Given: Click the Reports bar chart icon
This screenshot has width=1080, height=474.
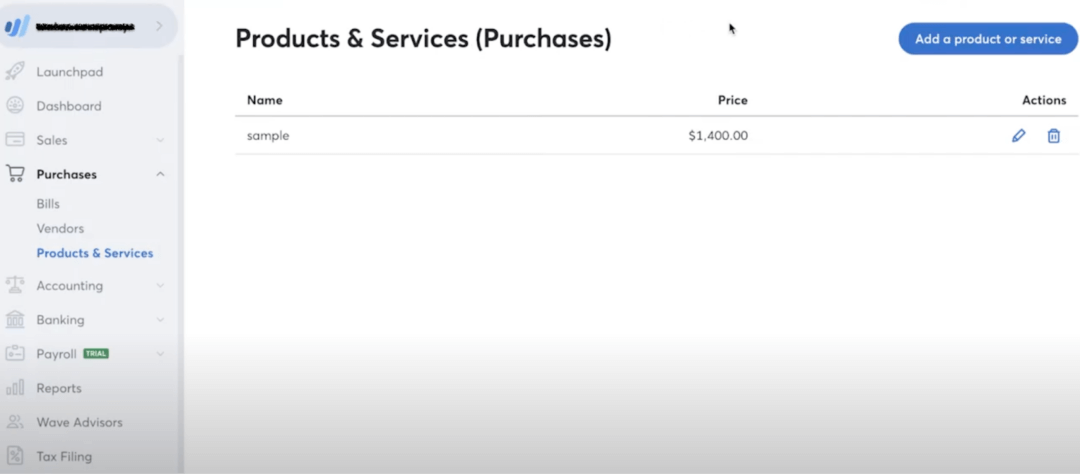Looking at the screenshot, I should pyautogui.click(x=15, y=388).
